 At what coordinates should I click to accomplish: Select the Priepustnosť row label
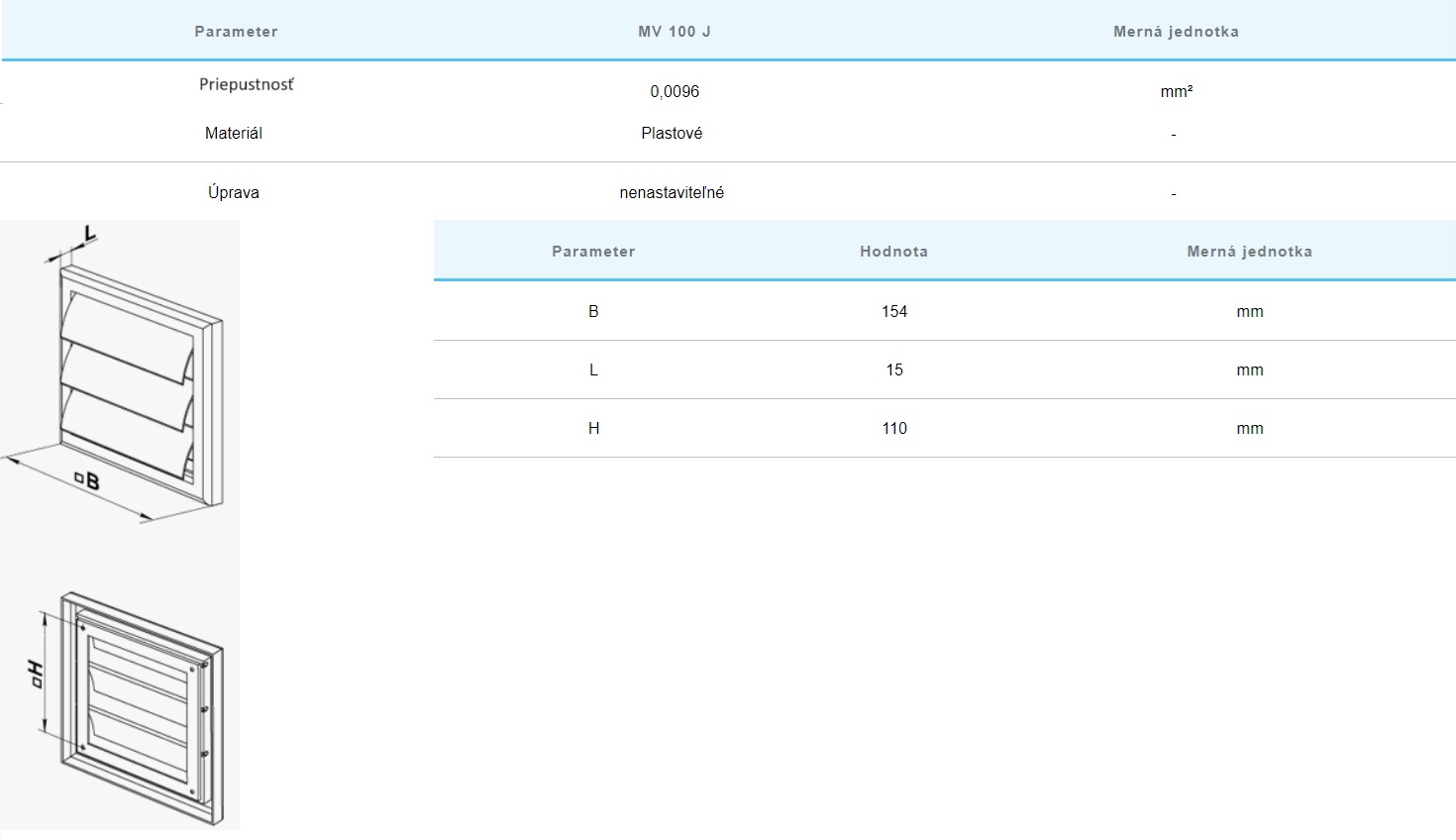[x=247, y=84]
